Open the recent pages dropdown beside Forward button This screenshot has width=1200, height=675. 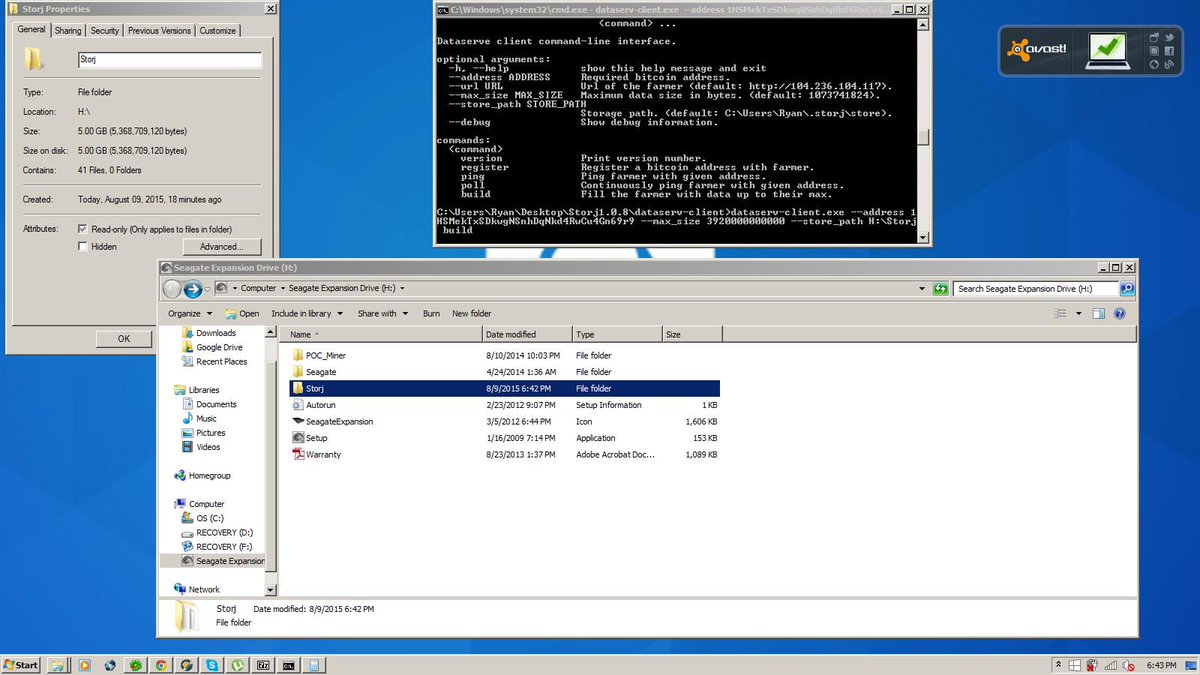click(x=207, y=289)
